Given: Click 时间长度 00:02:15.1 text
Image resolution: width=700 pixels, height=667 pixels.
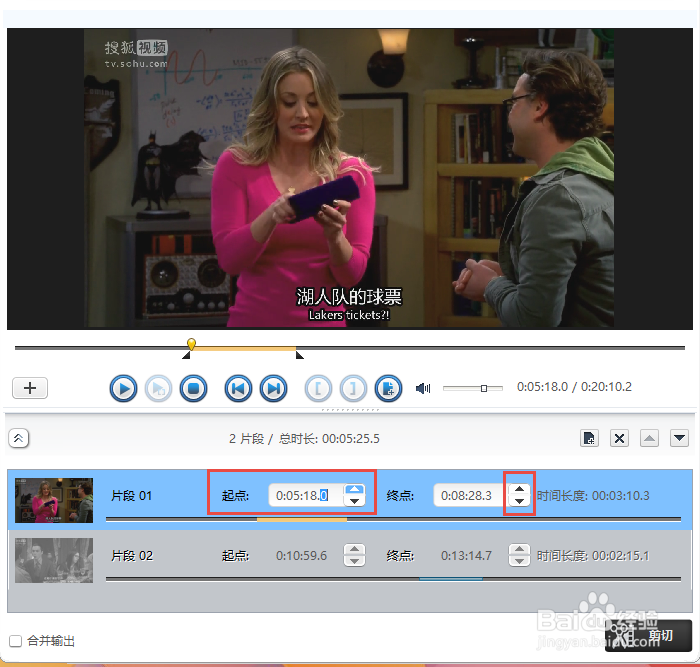Looking at the screenshot, I should tap(593, 556).
